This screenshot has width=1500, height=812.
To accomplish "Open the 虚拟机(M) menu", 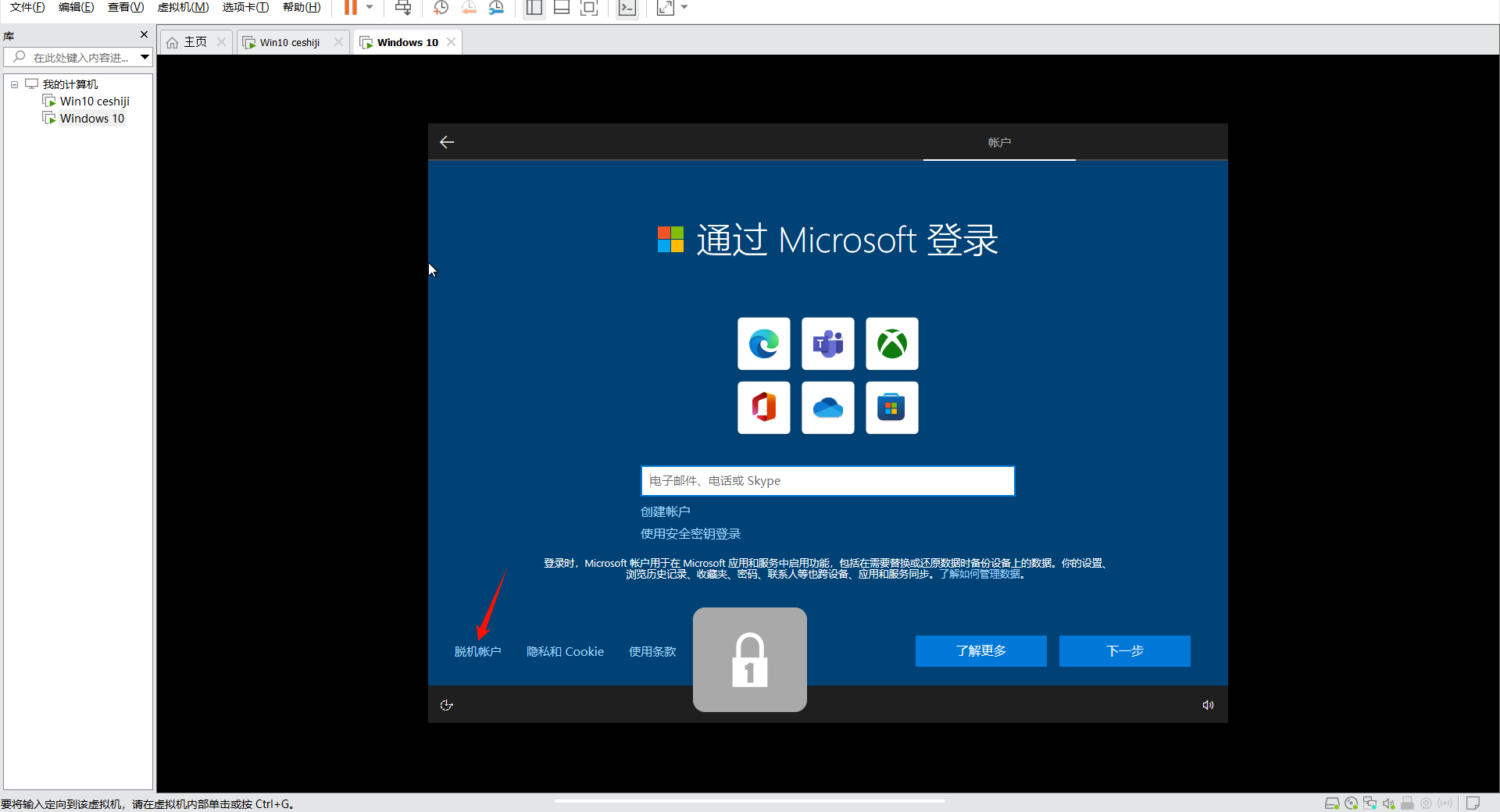I will point(183,8).
